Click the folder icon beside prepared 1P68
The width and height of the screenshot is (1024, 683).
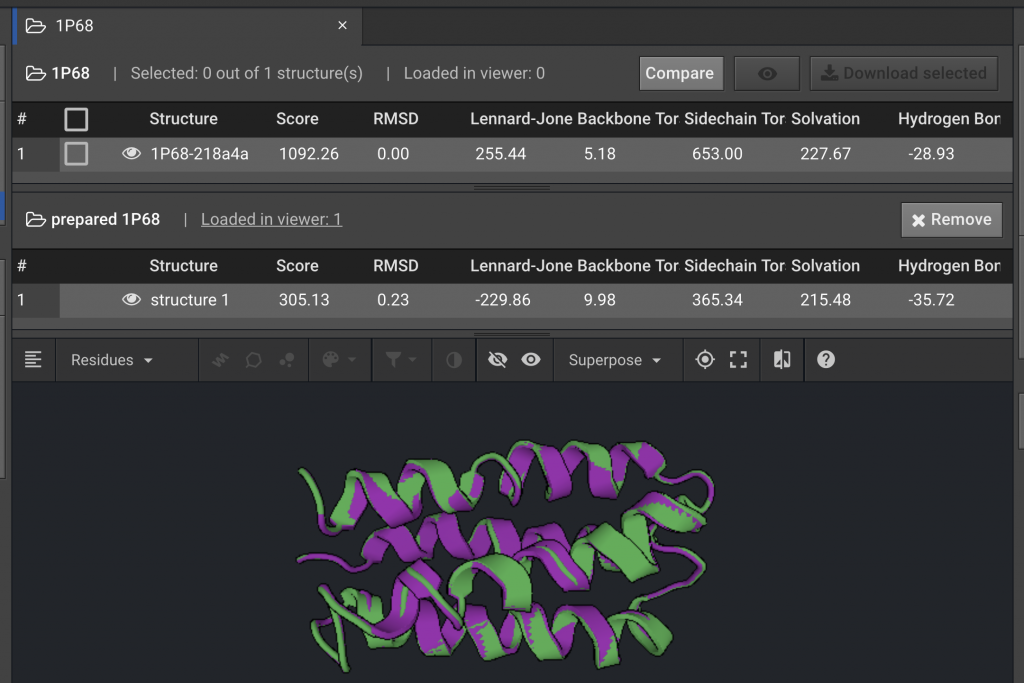tap(36, 219)
